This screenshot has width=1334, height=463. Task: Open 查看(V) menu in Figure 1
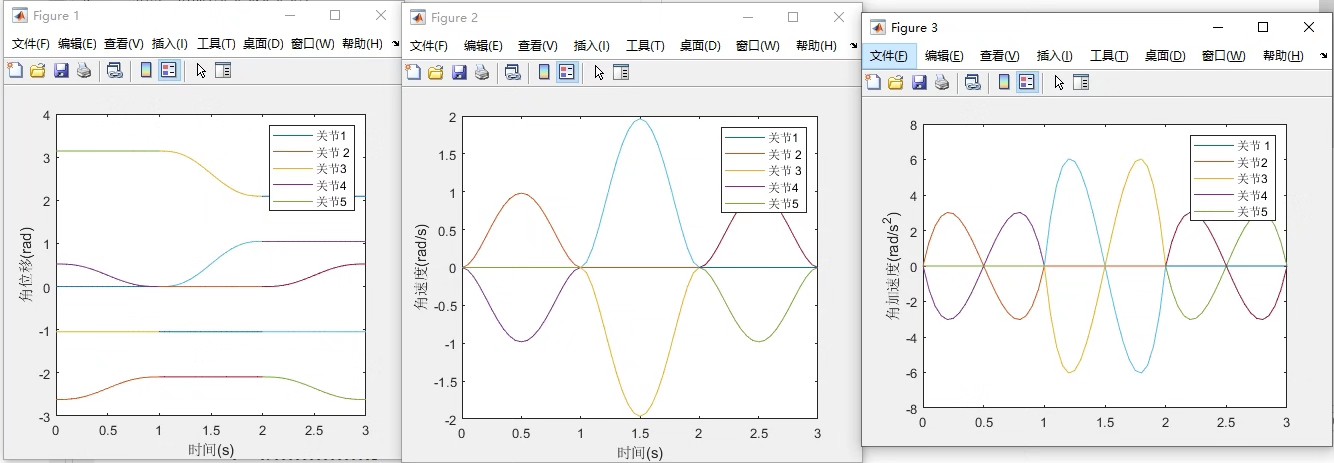(x=124, y=44)
